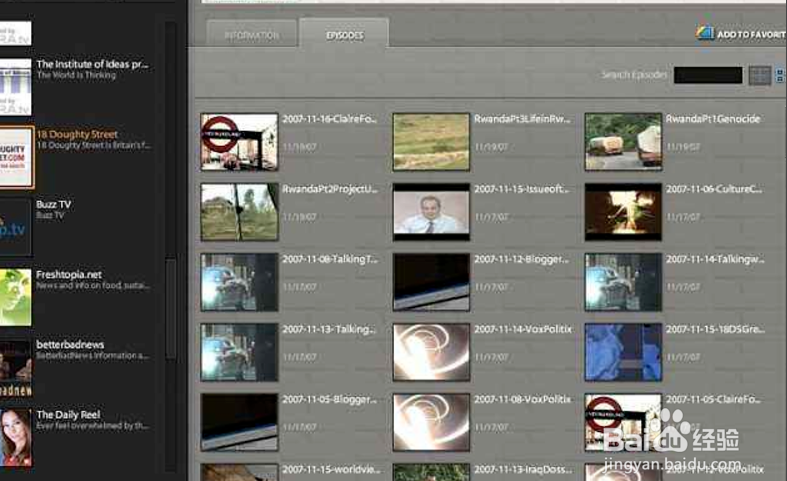Open the 2007-11-14-VoxPolitix episode thumbnail
Screen dimensions: 787x481
(431, 352)
